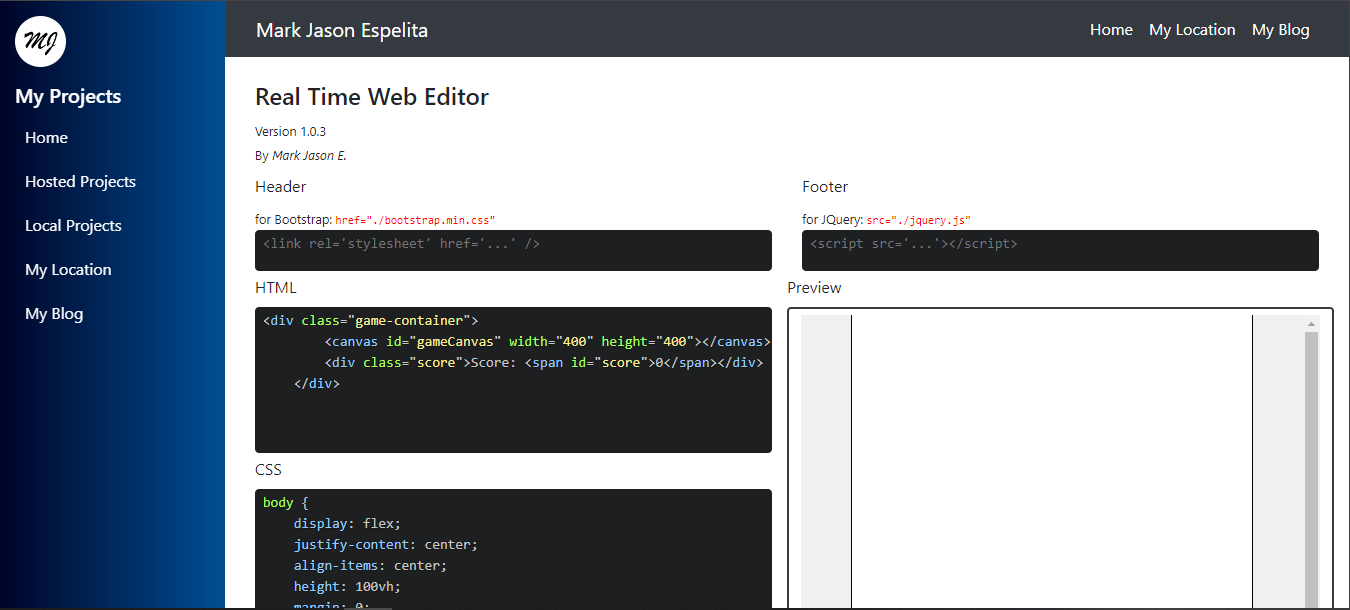Open My Location in the sidebar
The height and width of the screenshot is (610, 1350).
[x=68, y=270]
